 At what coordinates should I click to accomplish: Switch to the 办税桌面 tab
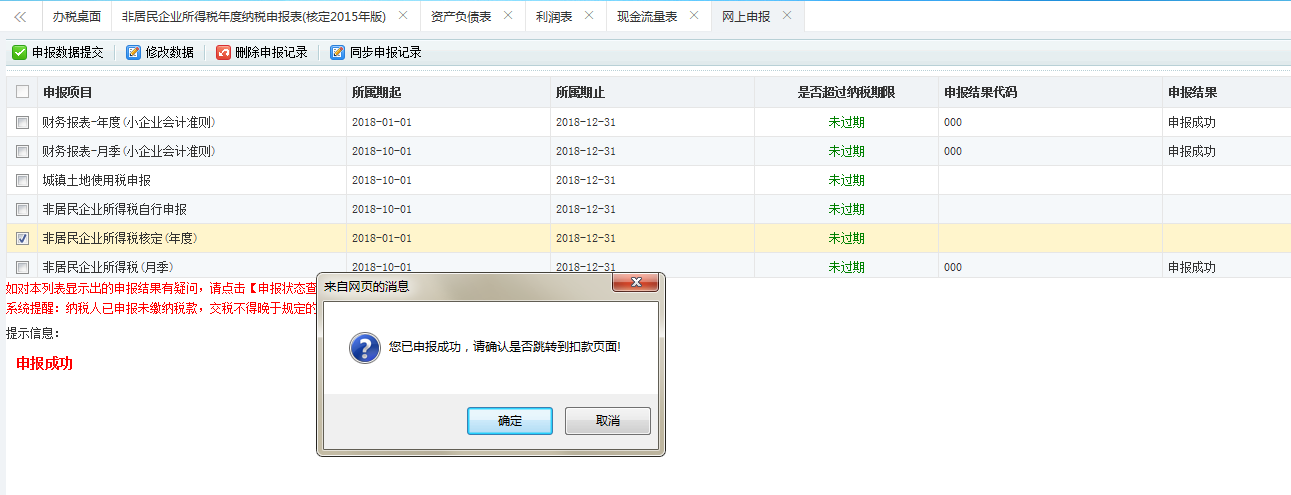pyautogui.click(x=76, y=16)
